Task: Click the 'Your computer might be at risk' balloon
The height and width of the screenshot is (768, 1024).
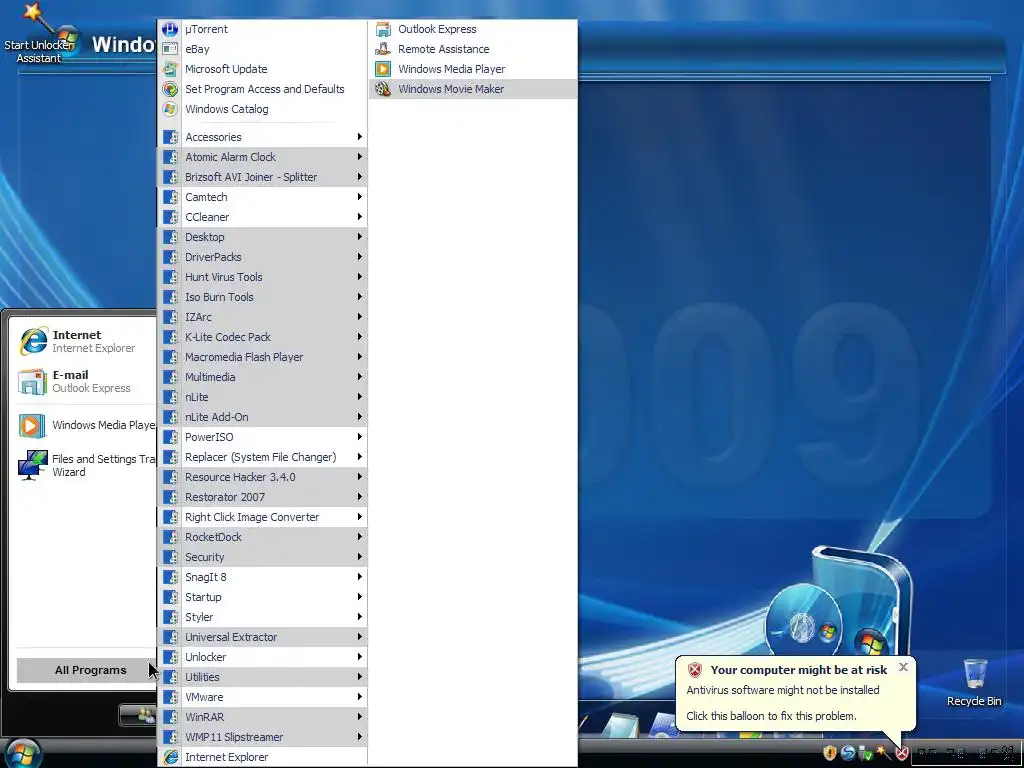Action: (x=795, y=694)
